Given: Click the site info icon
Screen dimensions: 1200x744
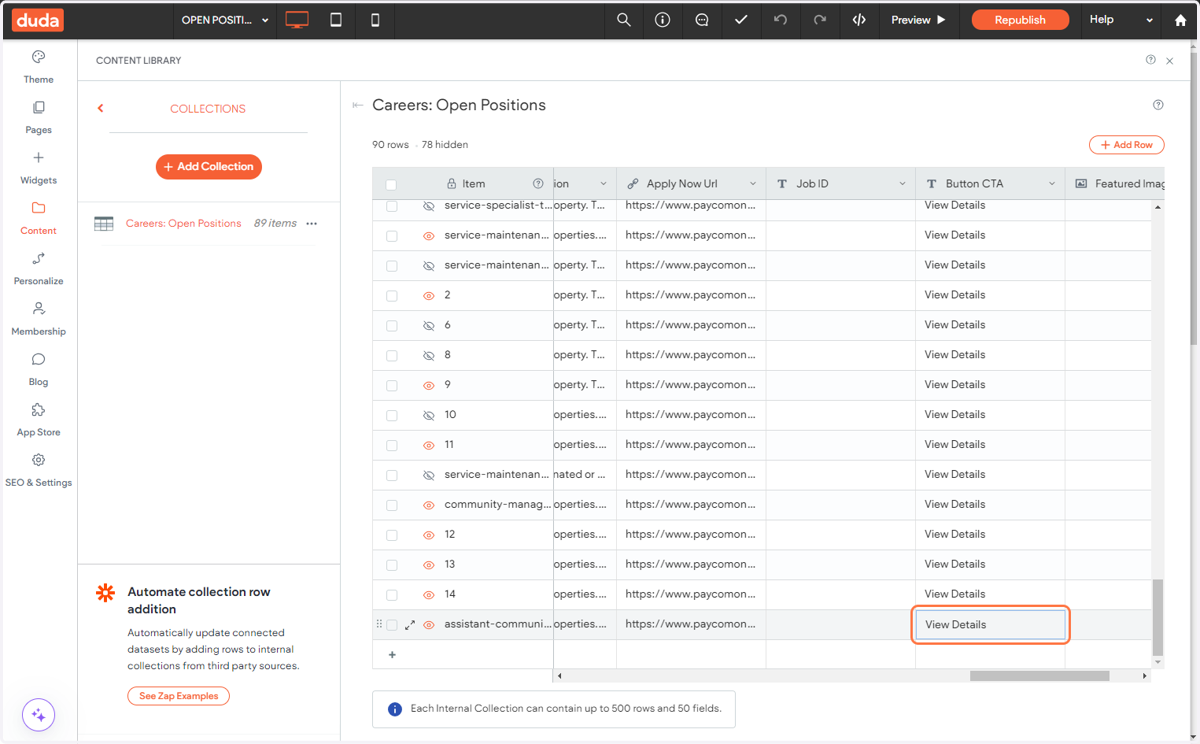Looking at the screenshot, I should point(662,20).
